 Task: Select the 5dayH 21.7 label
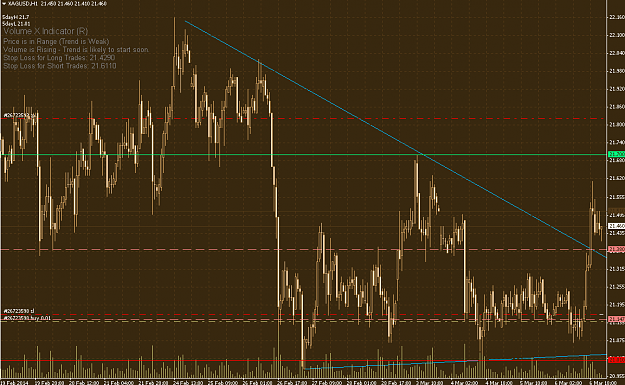click(16, 17)
